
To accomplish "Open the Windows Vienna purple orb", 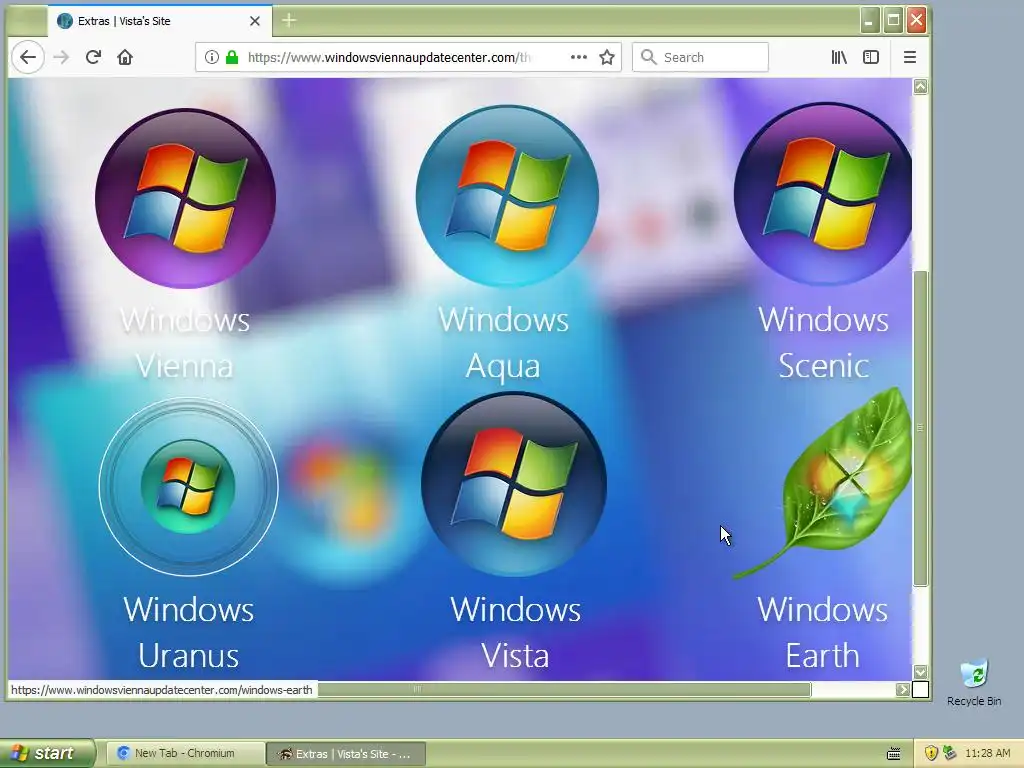I will click(x=185, y=199).
